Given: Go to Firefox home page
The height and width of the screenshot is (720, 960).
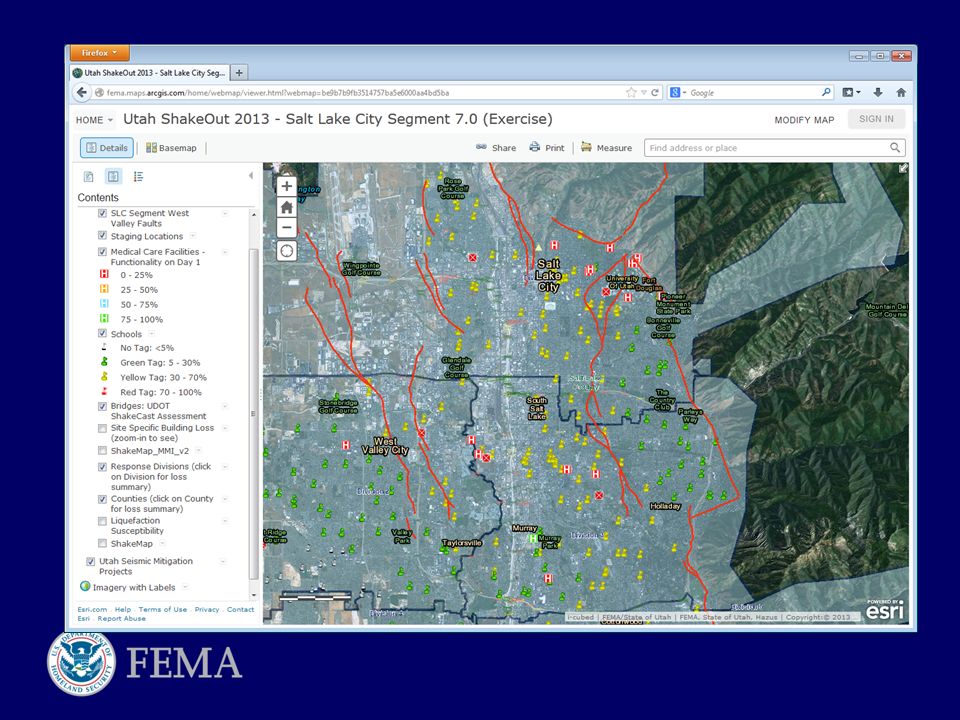Looking at the screenshot, I should 901,92.
